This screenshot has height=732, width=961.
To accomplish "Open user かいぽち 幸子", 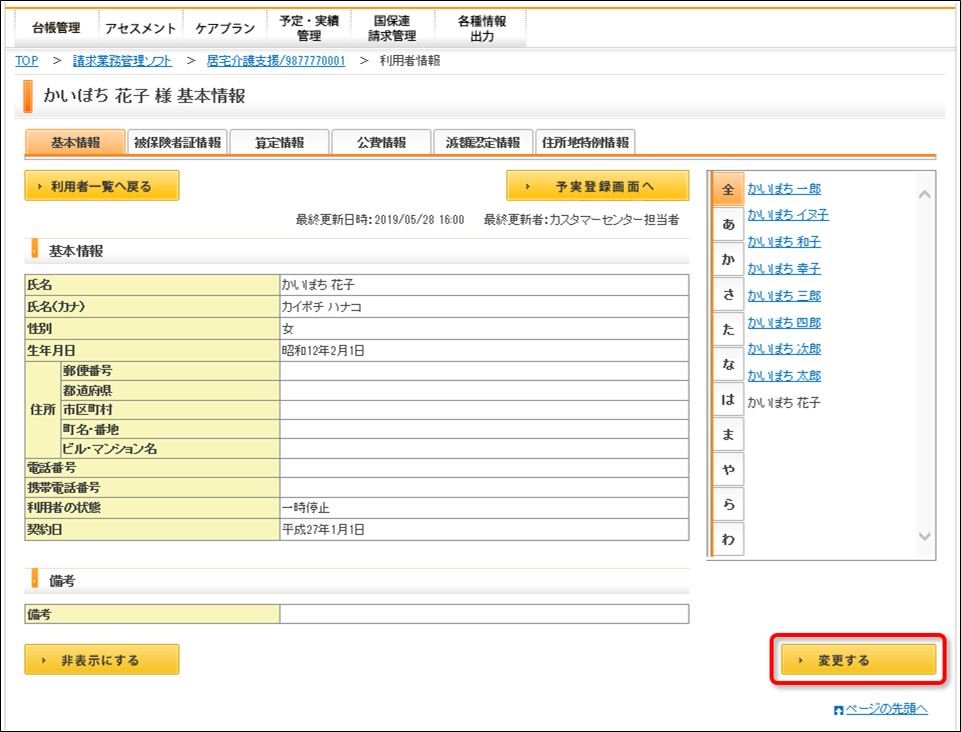I will [784, 269].
